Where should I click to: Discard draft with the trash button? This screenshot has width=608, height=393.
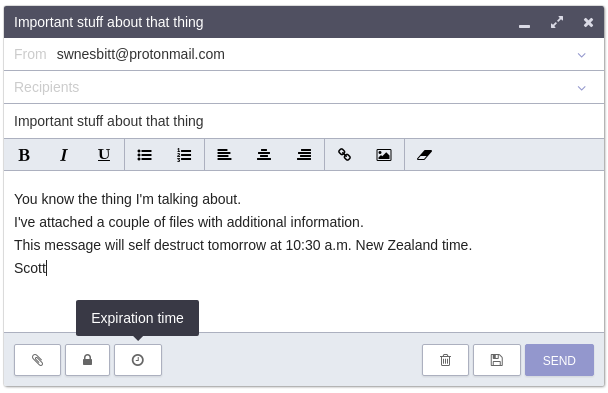[446, 360]
